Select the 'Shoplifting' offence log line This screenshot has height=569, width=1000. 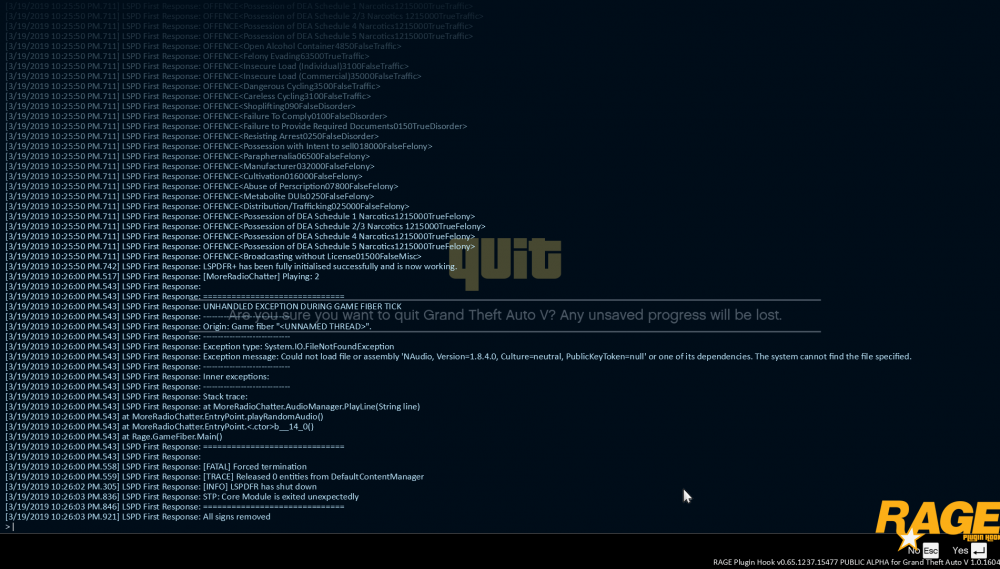click(180, 106)
